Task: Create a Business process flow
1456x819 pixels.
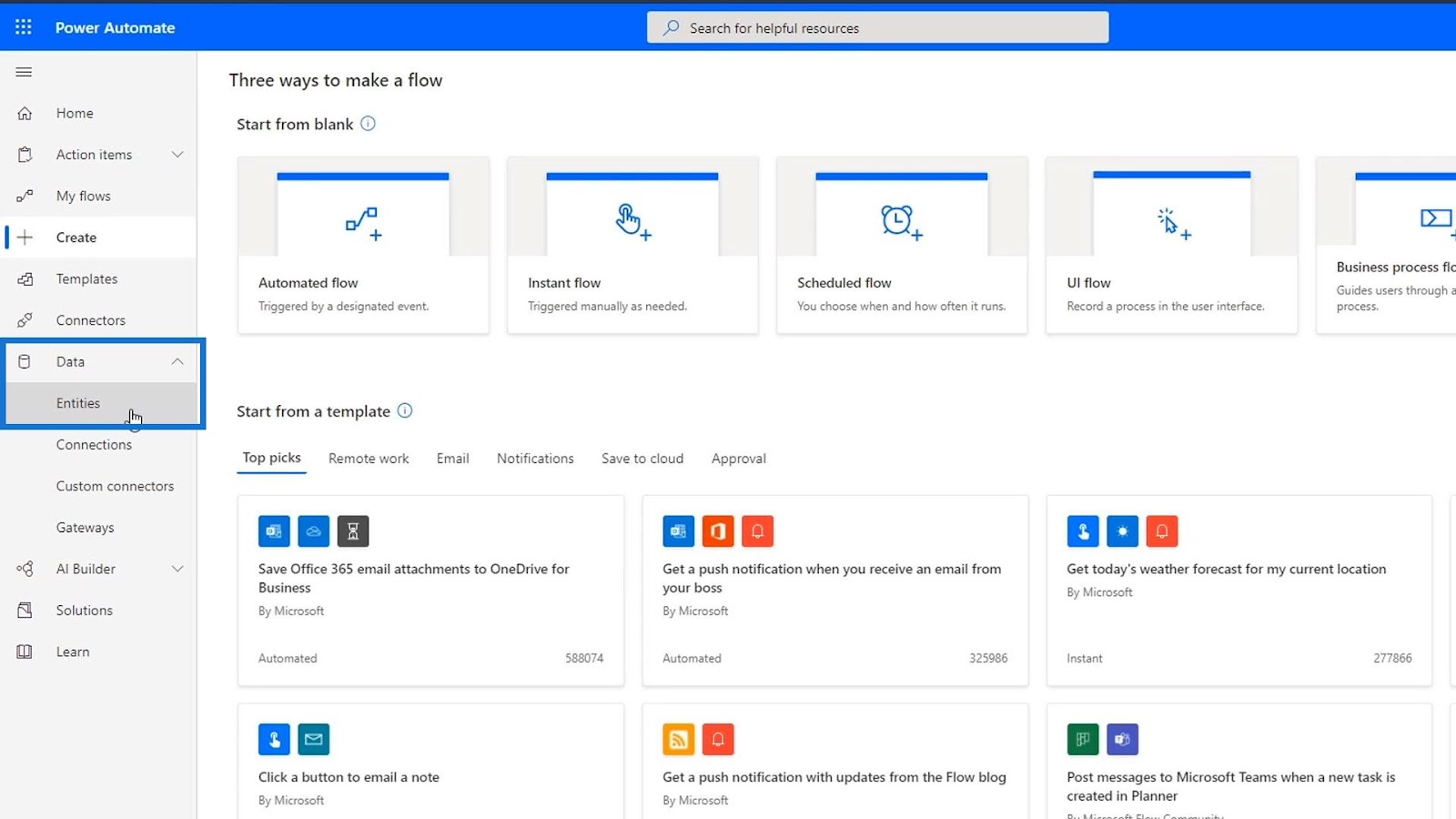Action: (x=1386, y=245)
